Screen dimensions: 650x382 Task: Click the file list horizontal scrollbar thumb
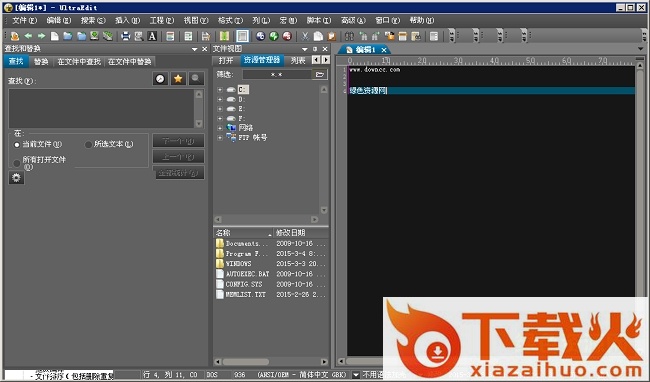click(246, 362)
